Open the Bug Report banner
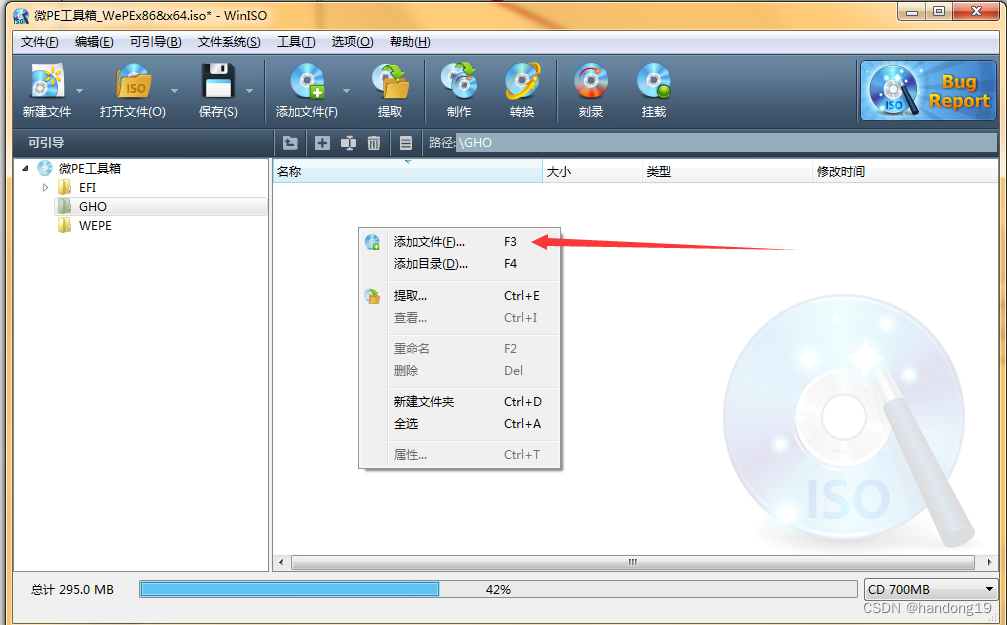1007x625 pixels. pyautogui.click(x=928, y=91)
